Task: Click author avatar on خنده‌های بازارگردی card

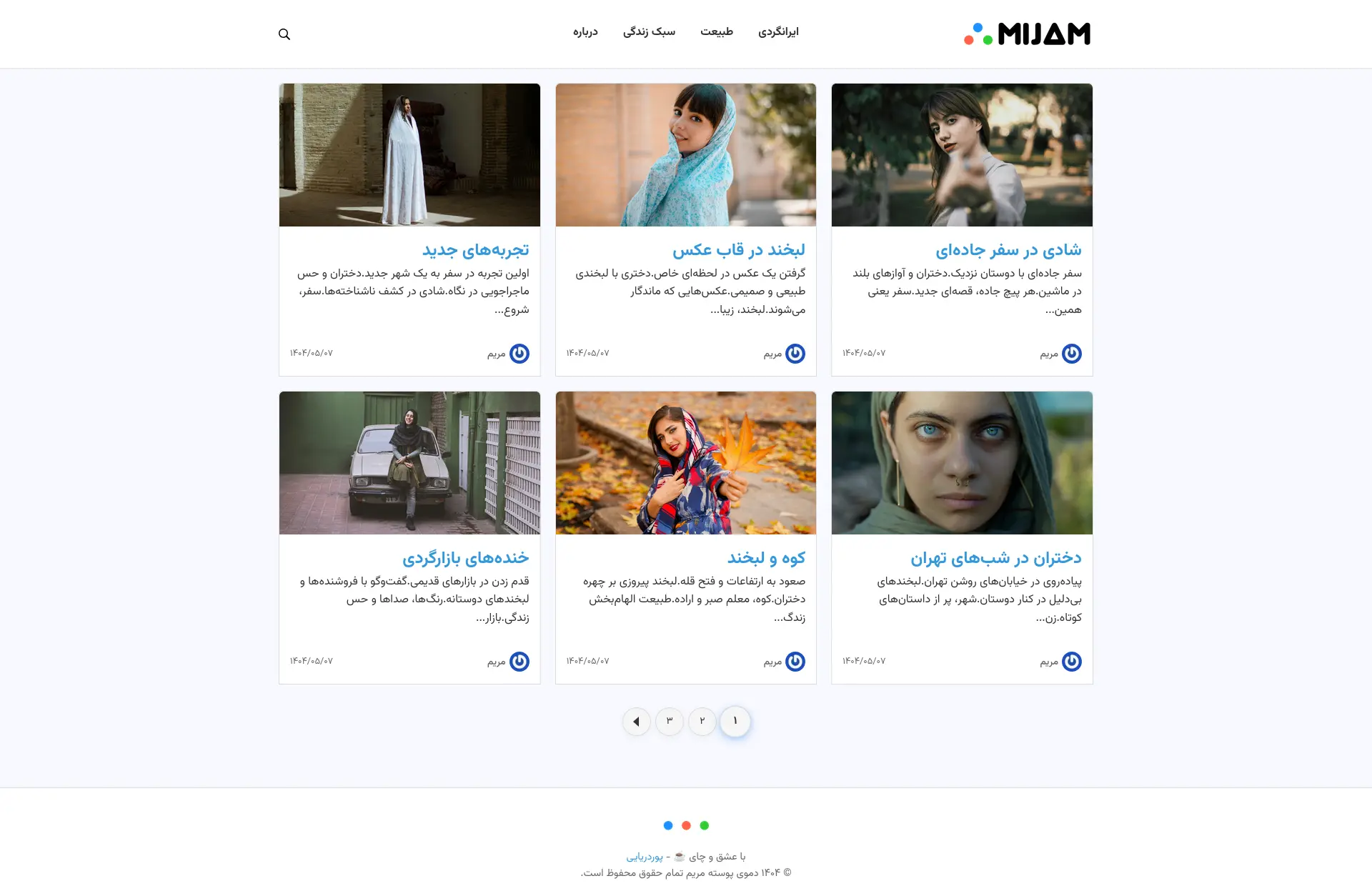Action: click(520, 662)
